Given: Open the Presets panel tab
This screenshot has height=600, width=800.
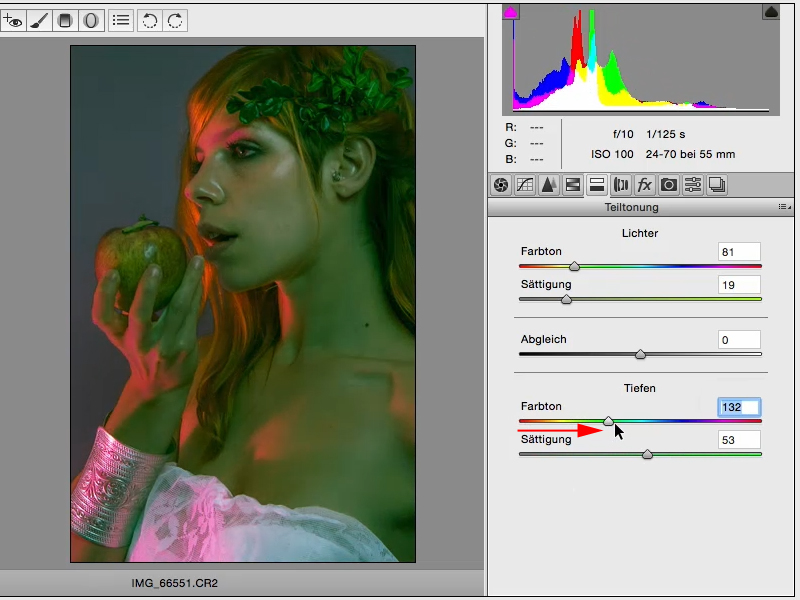Looking at the screenshot, I should pos(693,185).
